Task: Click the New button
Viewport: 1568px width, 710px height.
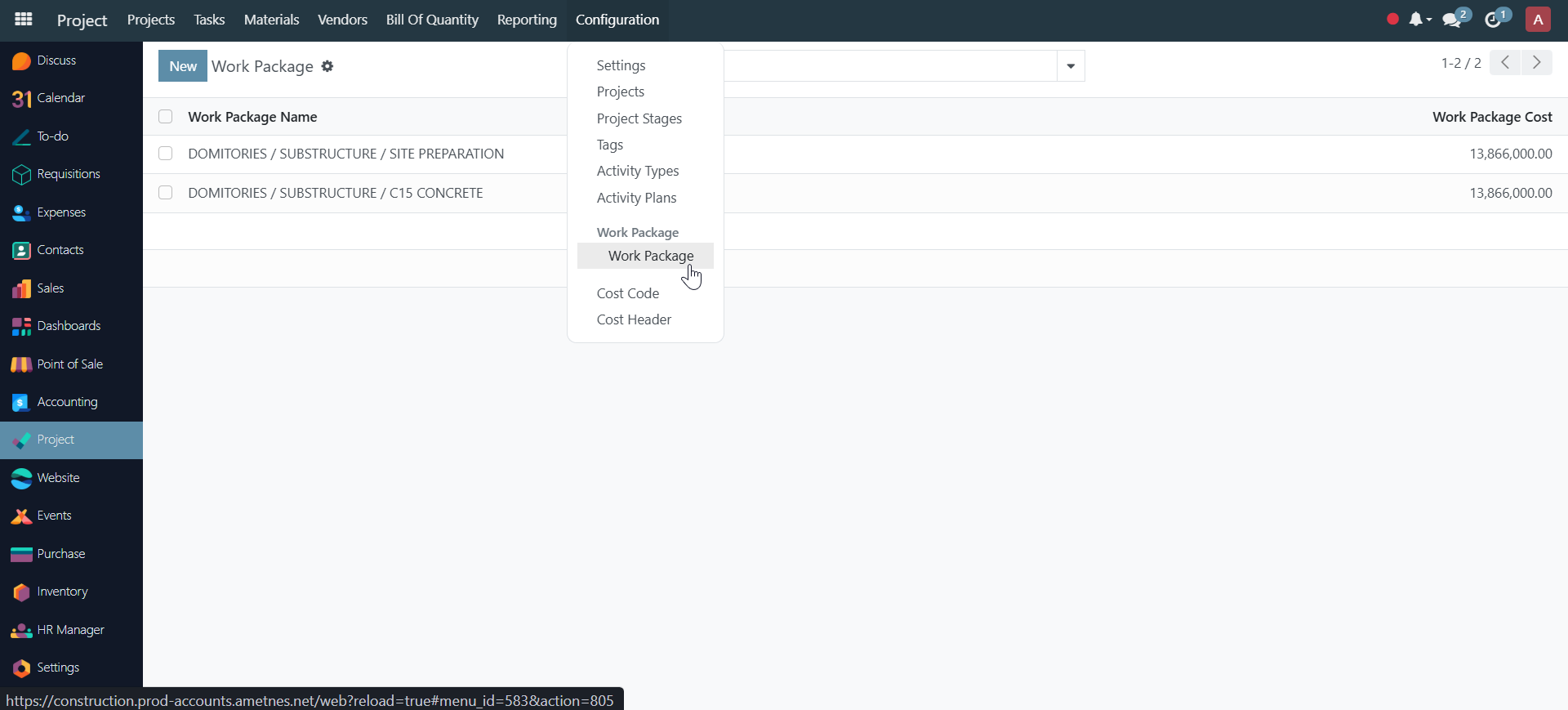Action: pos(183,66)
